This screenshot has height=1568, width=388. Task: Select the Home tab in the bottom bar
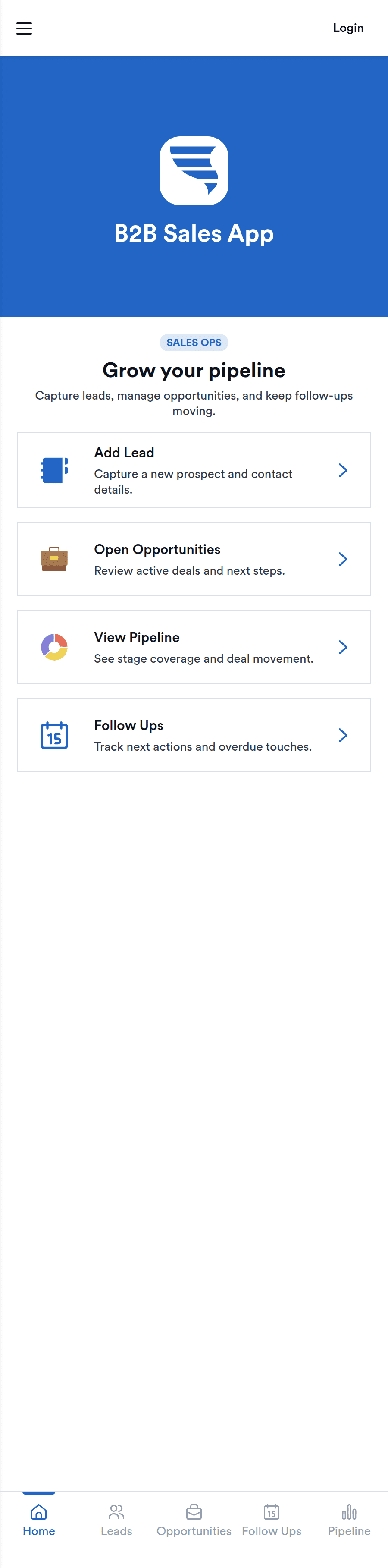click(x=39, y=1520)
